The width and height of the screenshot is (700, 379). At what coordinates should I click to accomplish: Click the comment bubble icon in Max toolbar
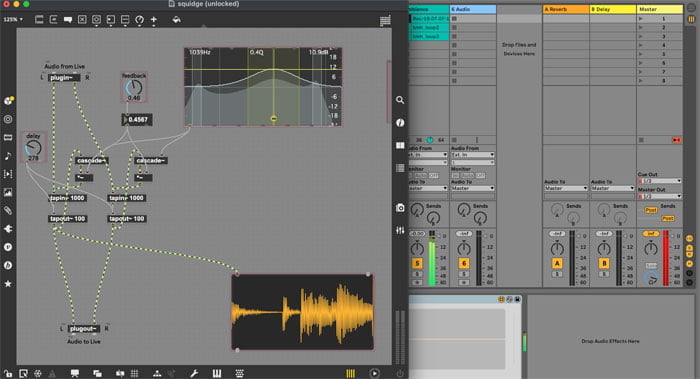pos(68,20)
